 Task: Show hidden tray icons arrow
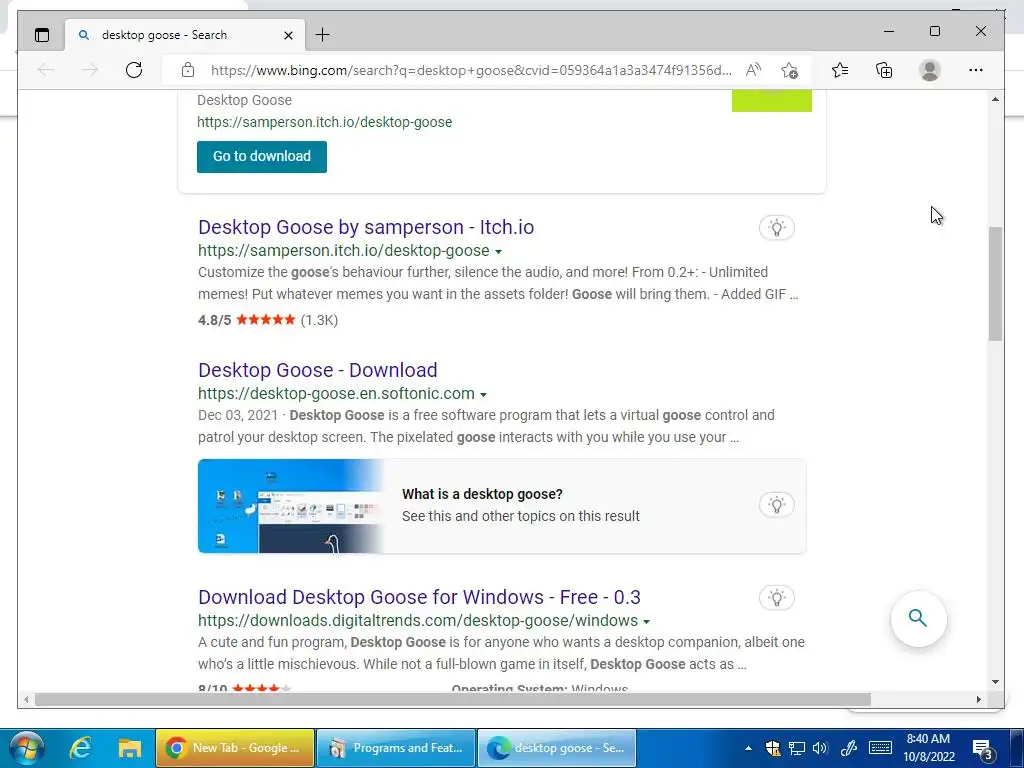point(748,748)
